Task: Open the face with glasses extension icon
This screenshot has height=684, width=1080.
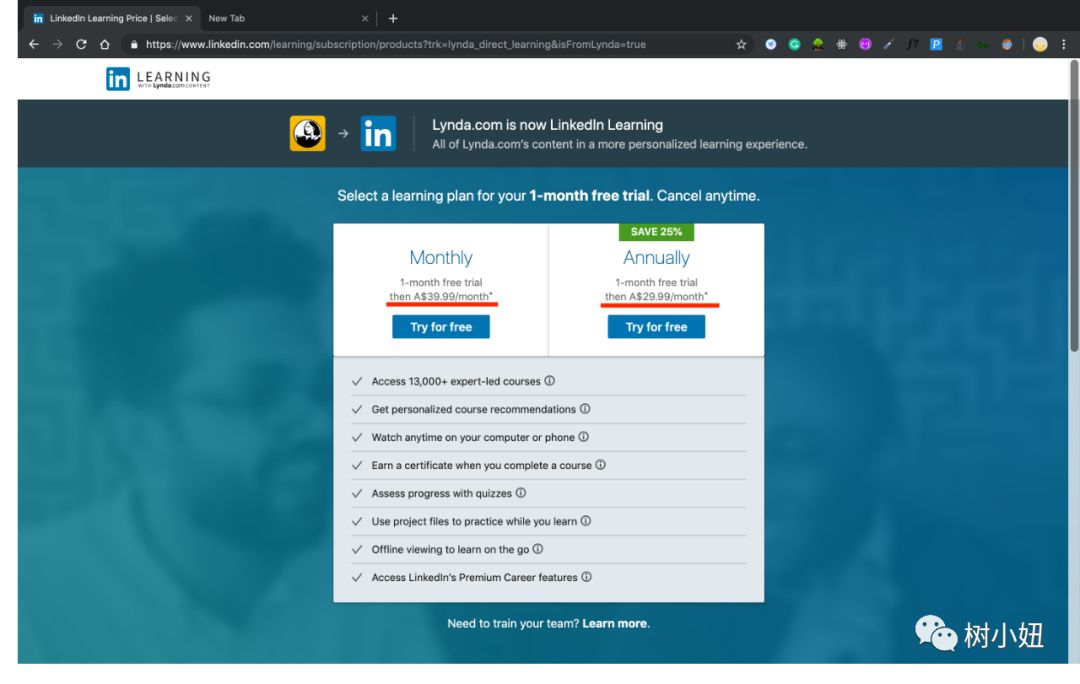Action: [x=1007, y=44]
